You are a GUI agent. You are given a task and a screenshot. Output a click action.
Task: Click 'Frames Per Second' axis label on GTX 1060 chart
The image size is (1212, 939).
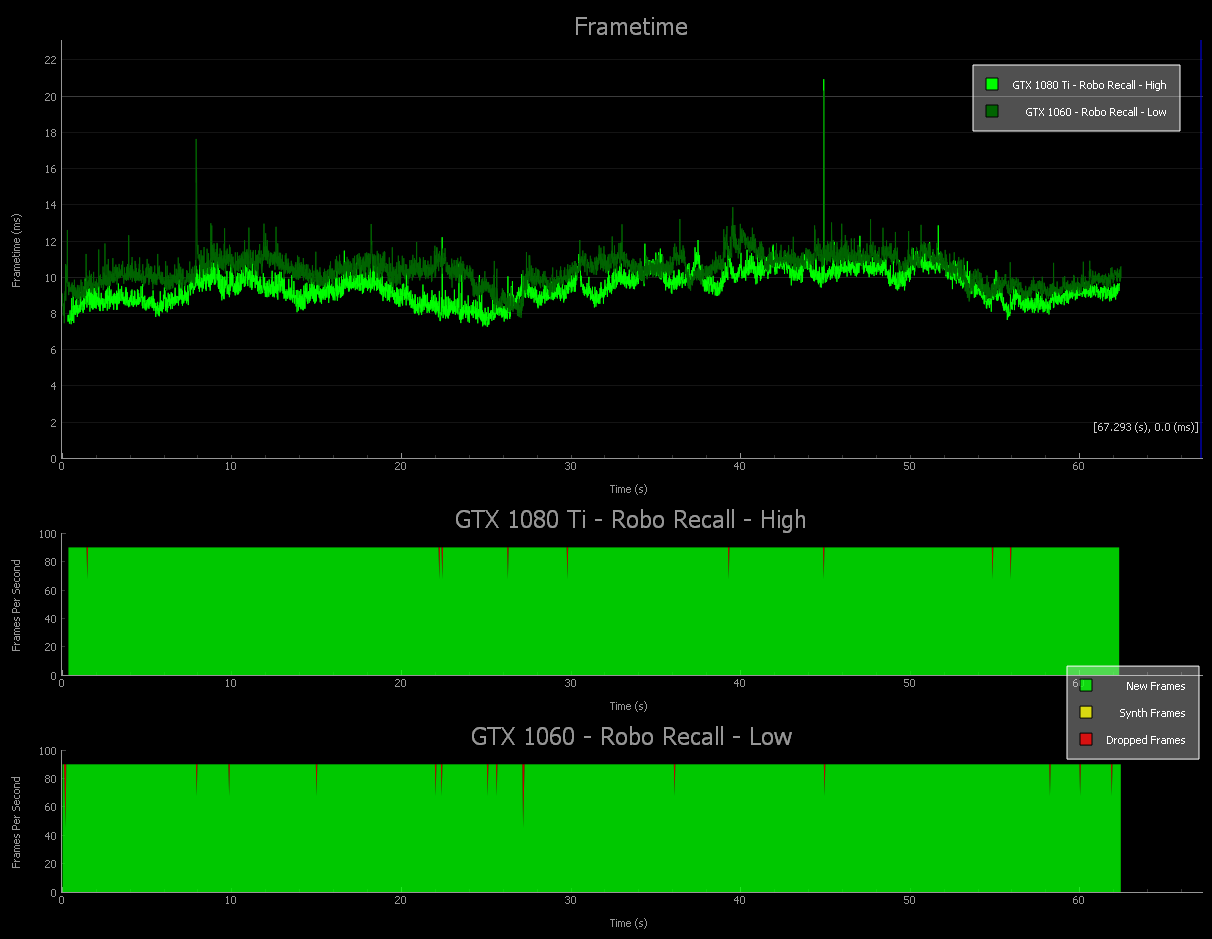click(x=17, y=822)
